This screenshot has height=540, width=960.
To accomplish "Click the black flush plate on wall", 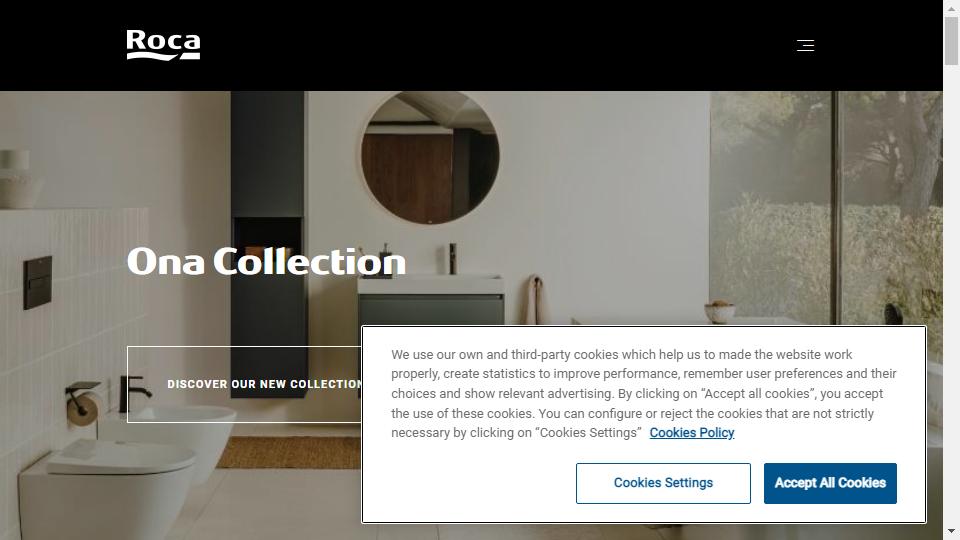I will pyautogui.click(x=37, y=283).
